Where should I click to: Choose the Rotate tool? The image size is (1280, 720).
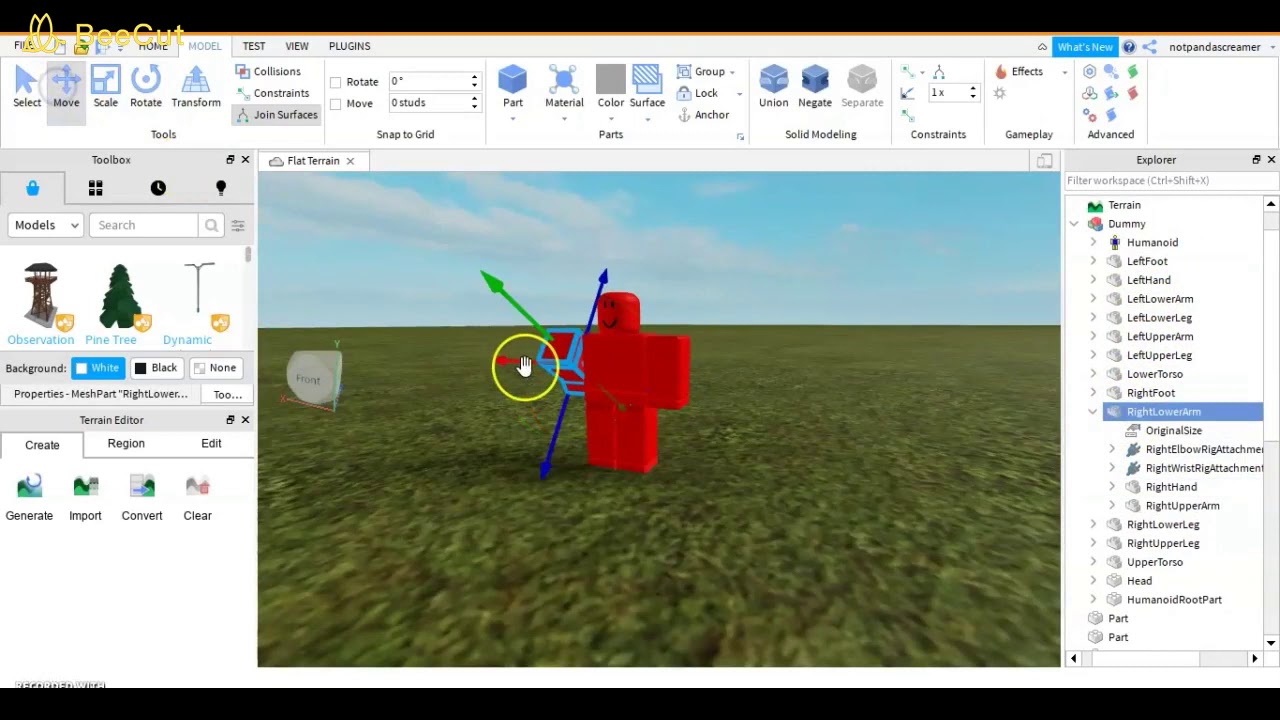pyautogui.click(x=145, y=87)
